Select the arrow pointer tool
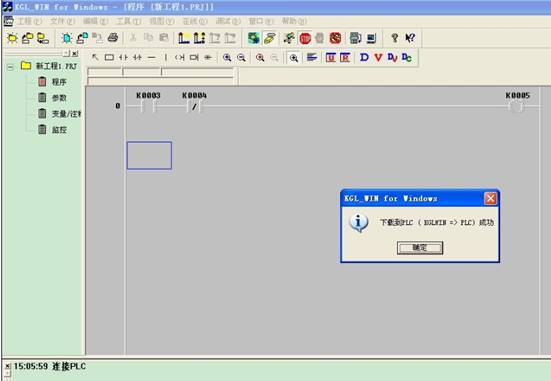Image resolution: width=551 pixels, height=381 pixels. (x=95, y=57)
